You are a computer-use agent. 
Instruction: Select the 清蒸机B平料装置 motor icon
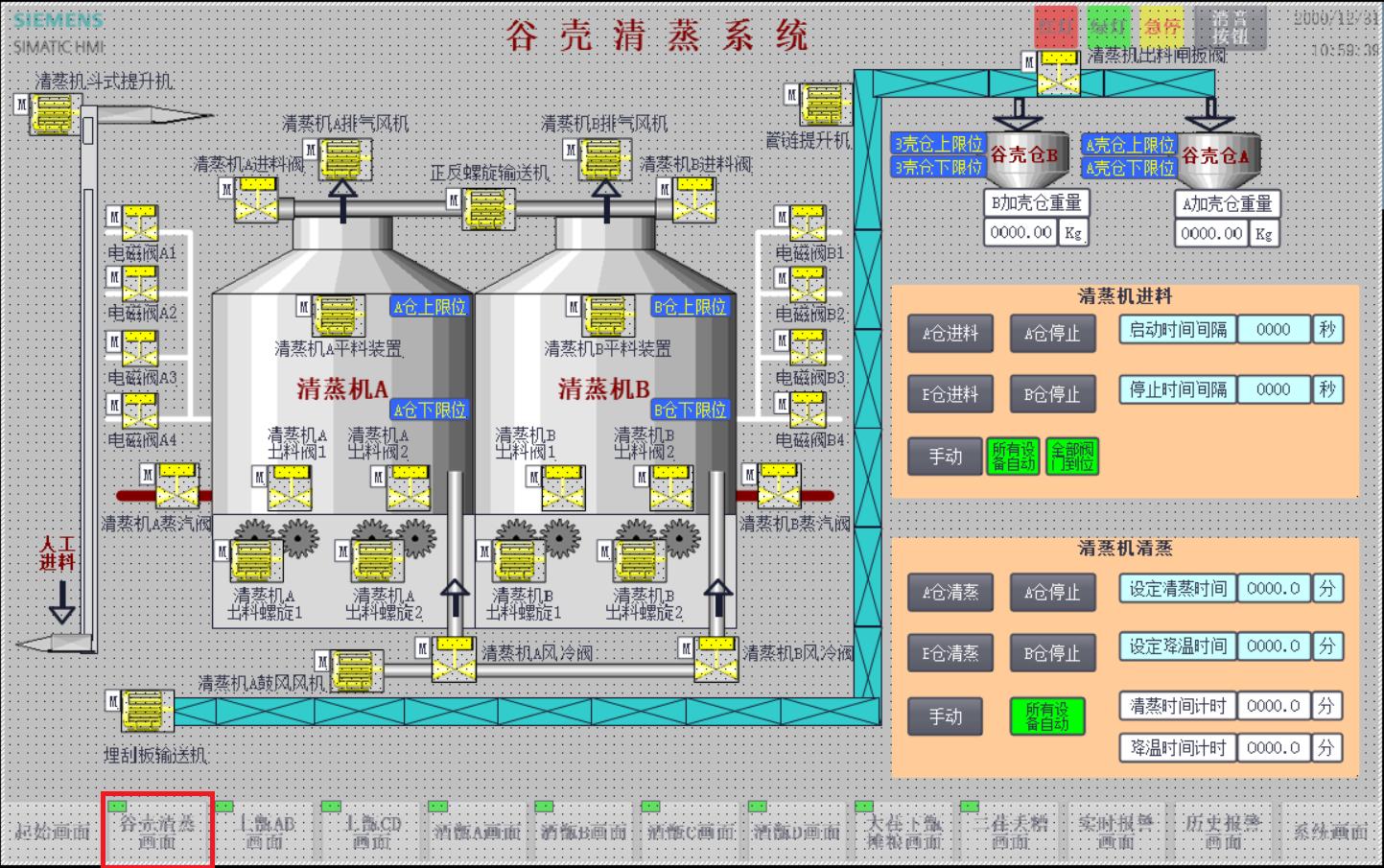606,317
